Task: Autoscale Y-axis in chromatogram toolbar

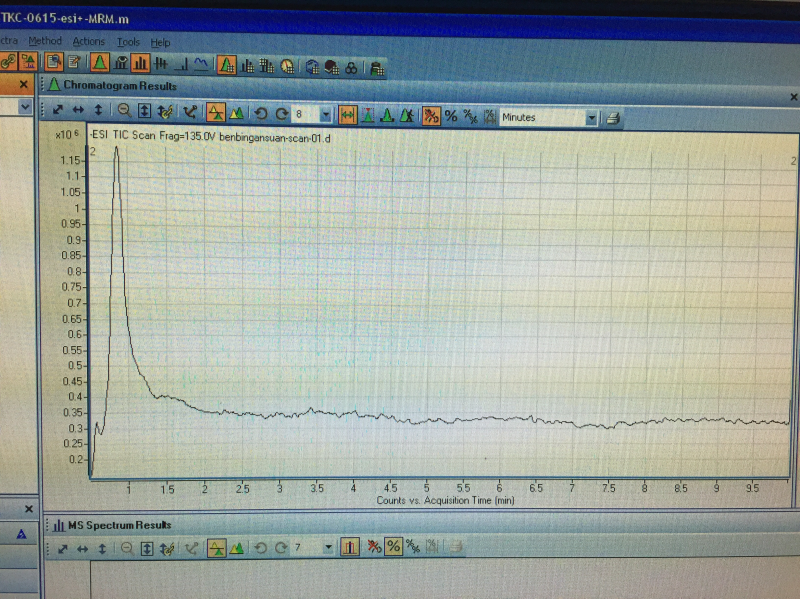Action: click(x=98, y=110)
